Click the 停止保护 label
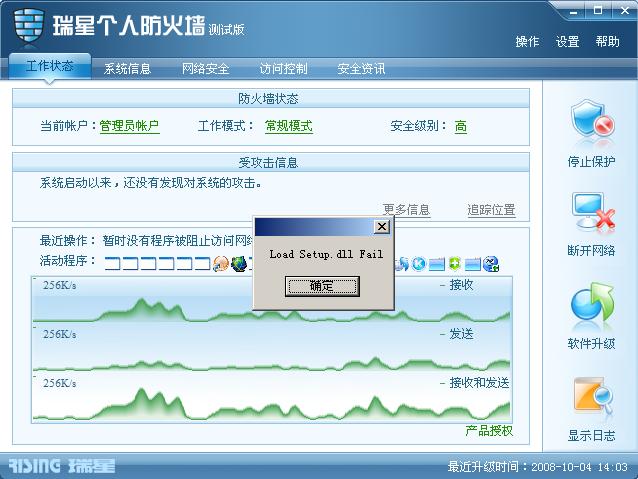The height and width of the screenshot is (479, 638). (x=592, y=162)
